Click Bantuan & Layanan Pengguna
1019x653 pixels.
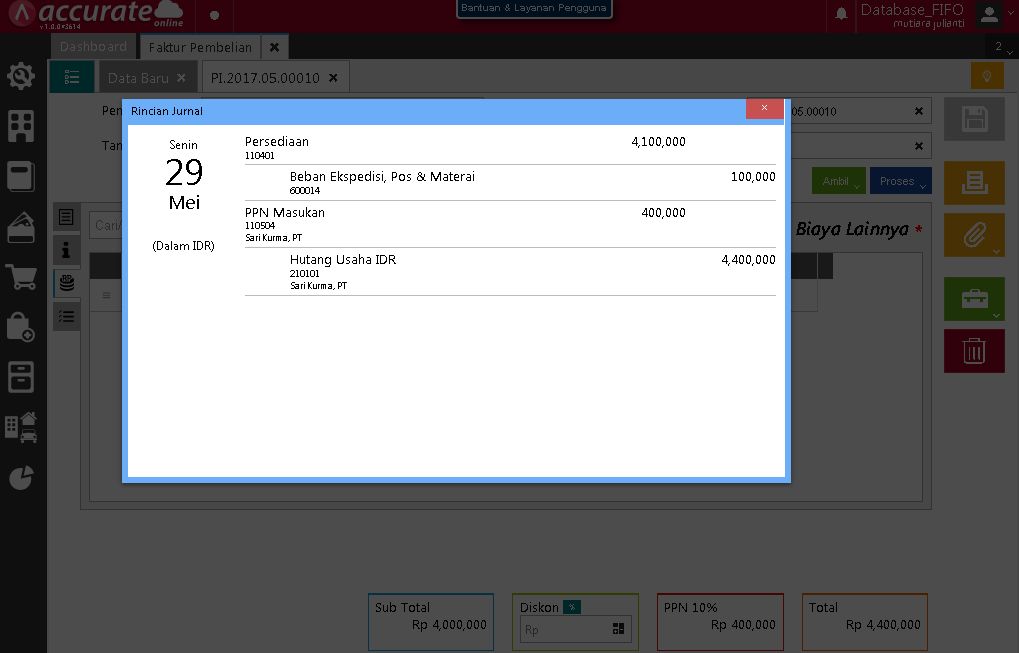534,7
